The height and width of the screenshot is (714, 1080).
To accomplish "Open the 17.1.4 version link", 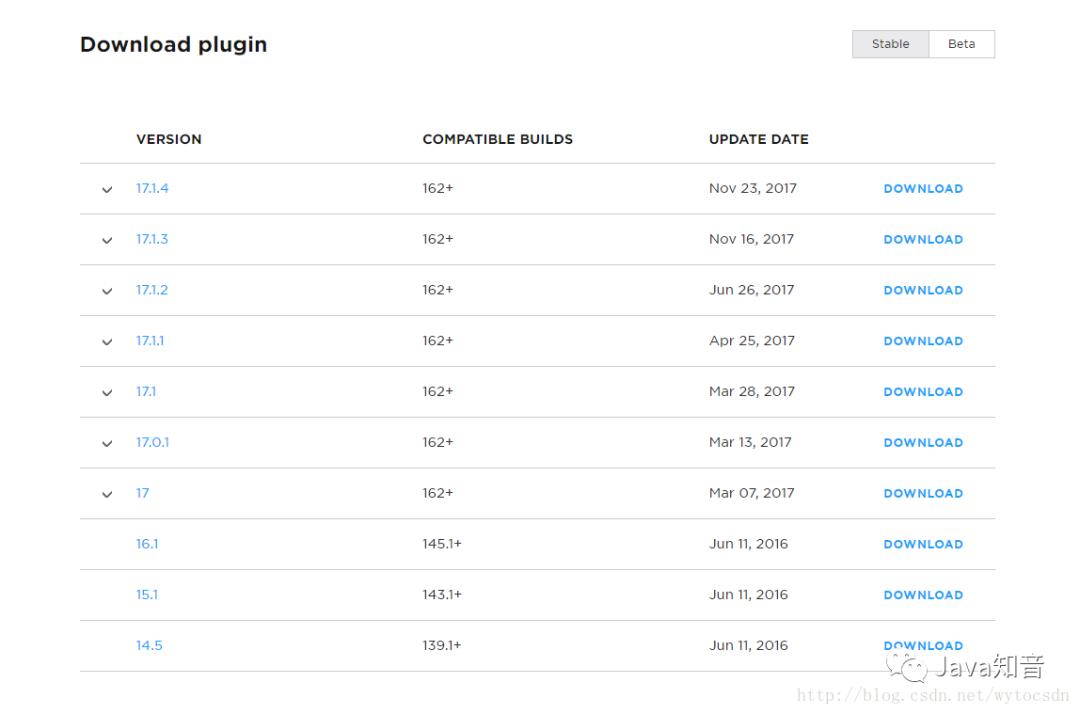I will point(152,188).
